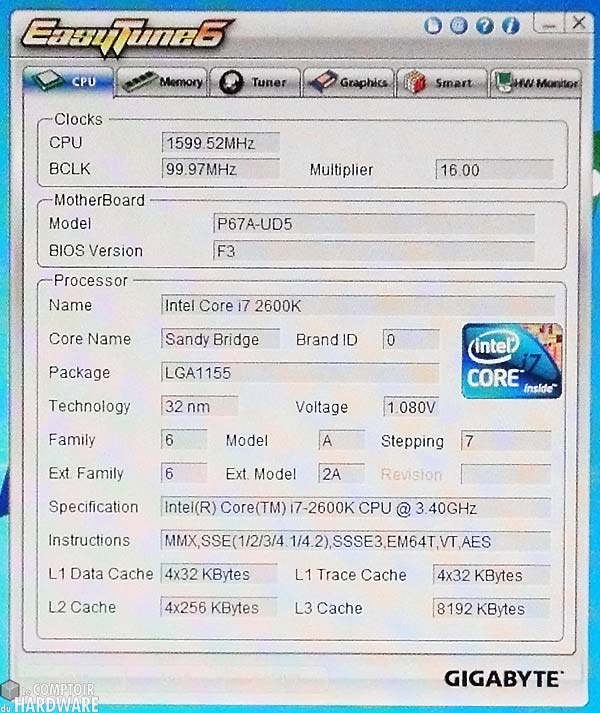This screenshot has height=713, width=600.
Task: Click the Voltage field showing 1.080V
Action: coord(411,407)
